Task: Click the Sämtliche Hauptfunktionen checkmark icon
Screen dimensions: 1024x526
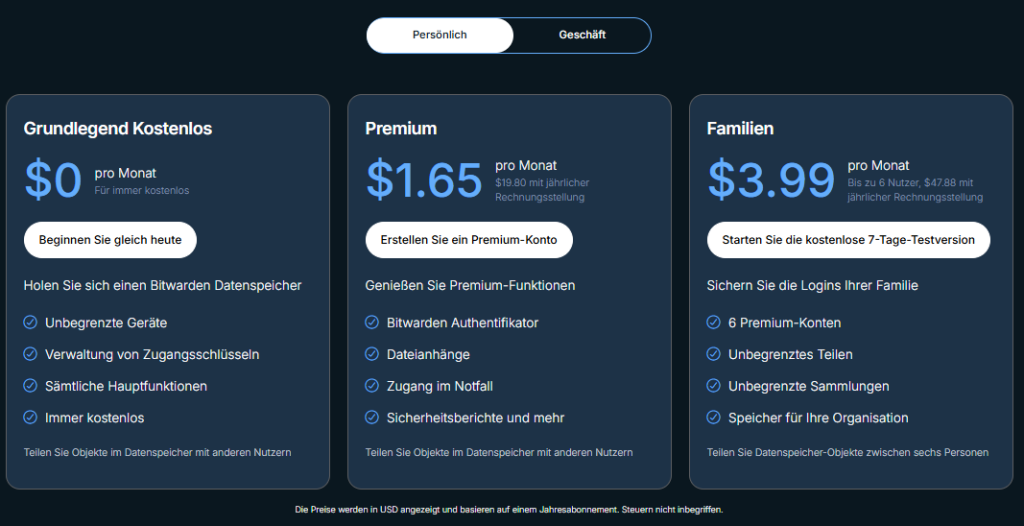Action: click(x=30, y=387)
